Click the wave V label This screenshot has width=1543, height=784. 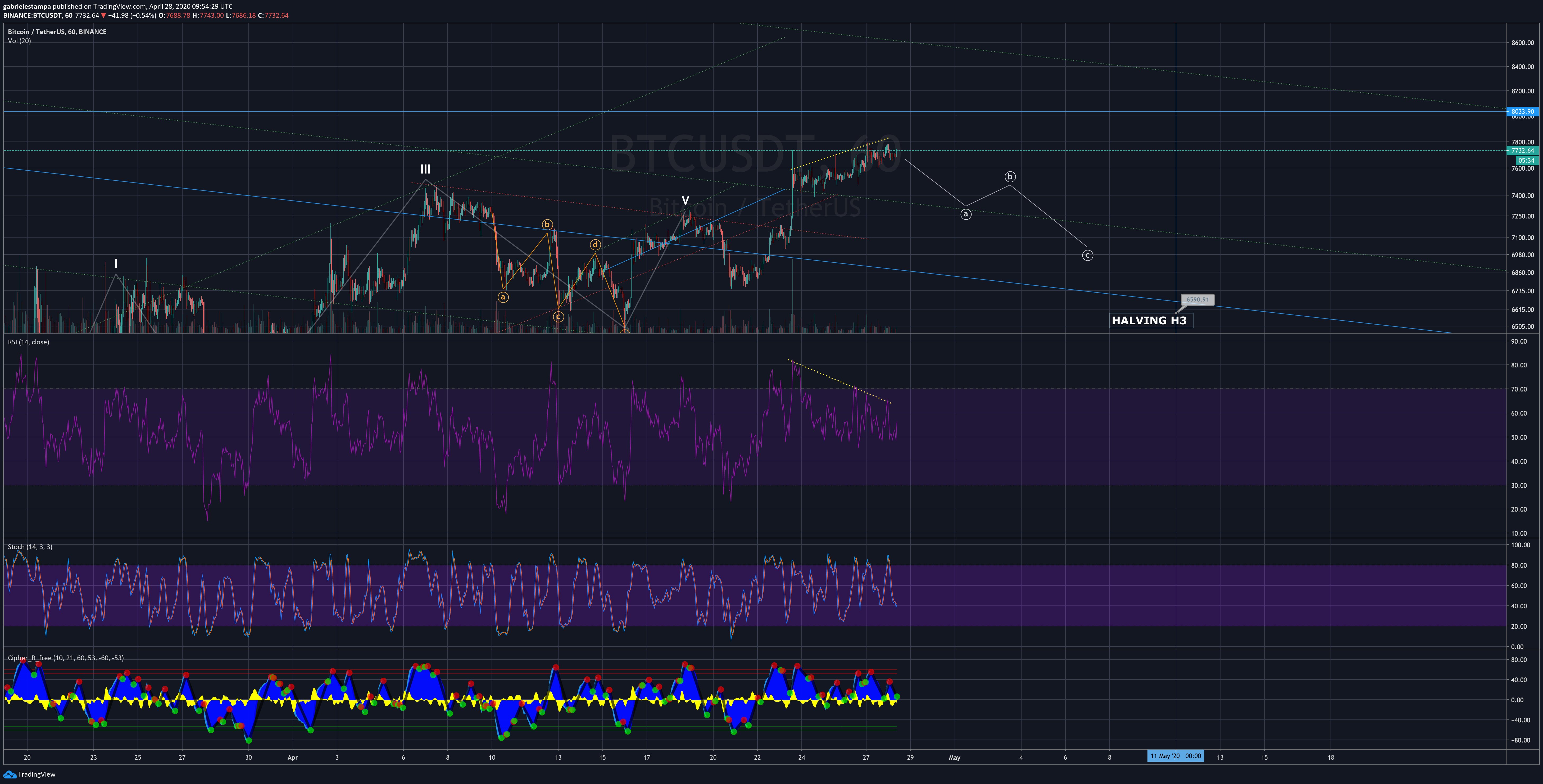pos(685,201)
